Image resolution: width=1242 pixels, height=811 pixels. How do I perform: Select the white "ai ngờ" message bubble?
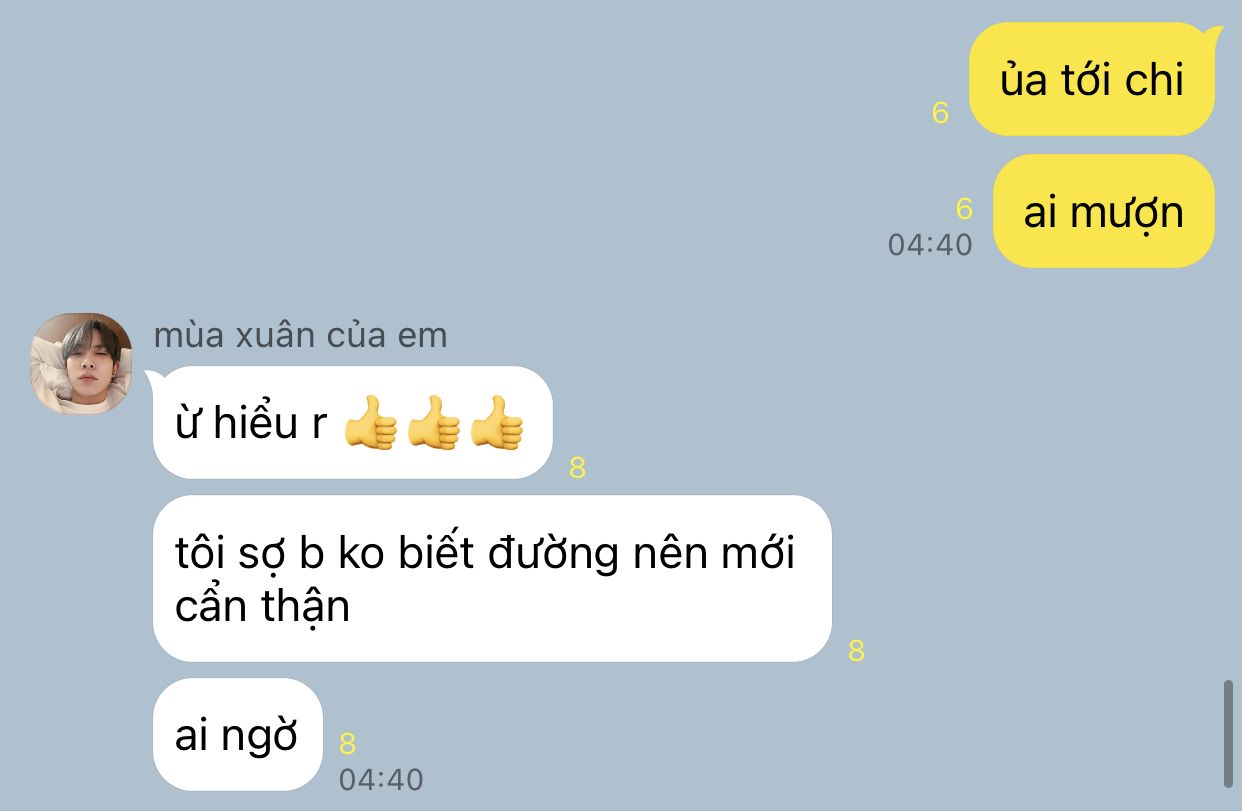(237, 735)
